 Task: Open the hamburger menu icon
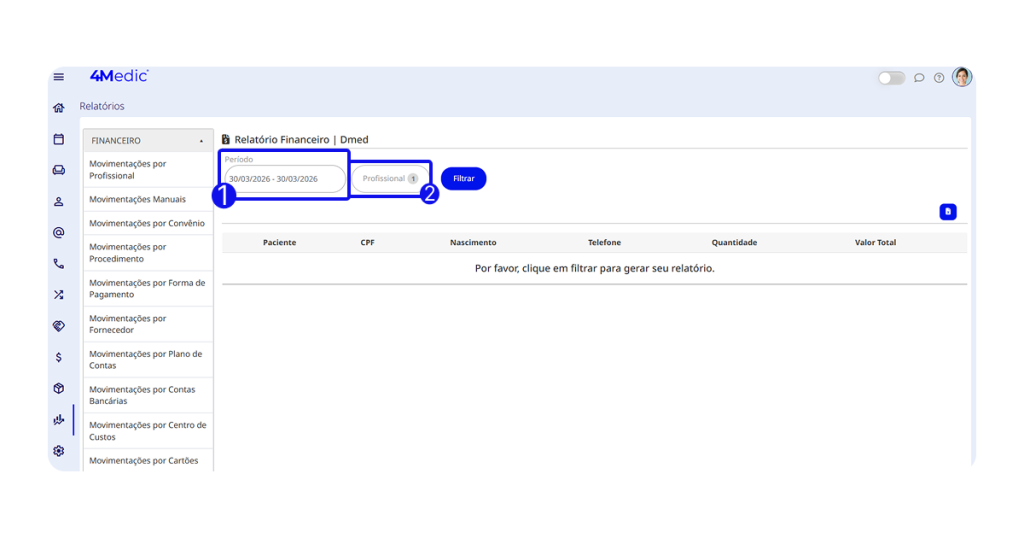click(59, 77)
